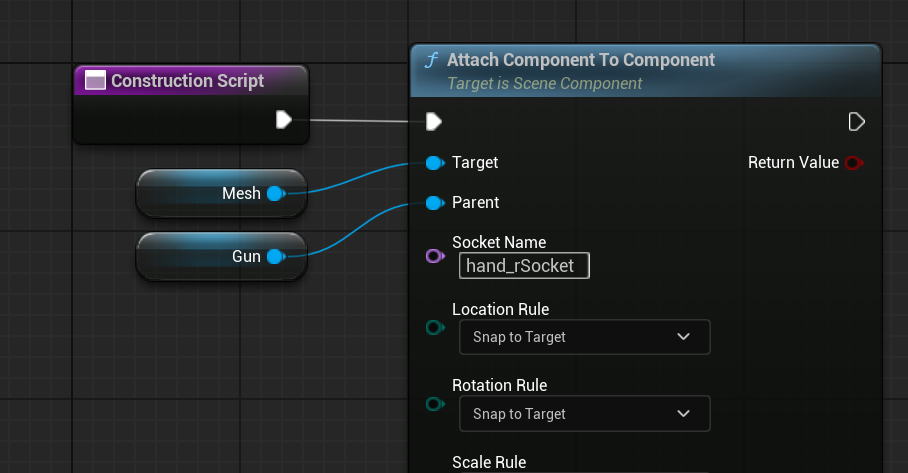Click the Construction Script output execution pin
Screen dimensions: 908x473
pyautogui.click(x=283, y=120)
